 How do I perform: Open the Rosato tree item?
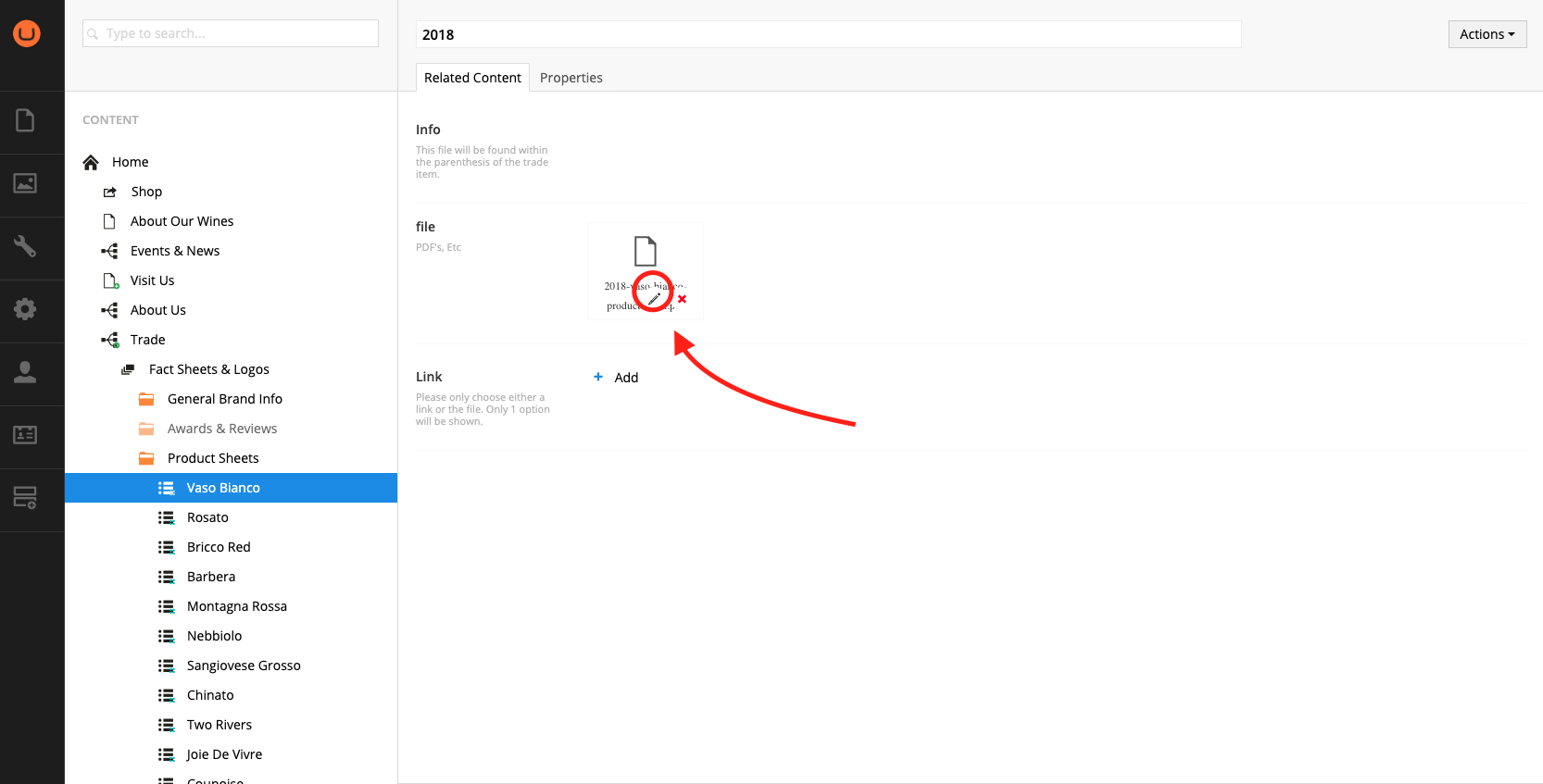point(207,517)
